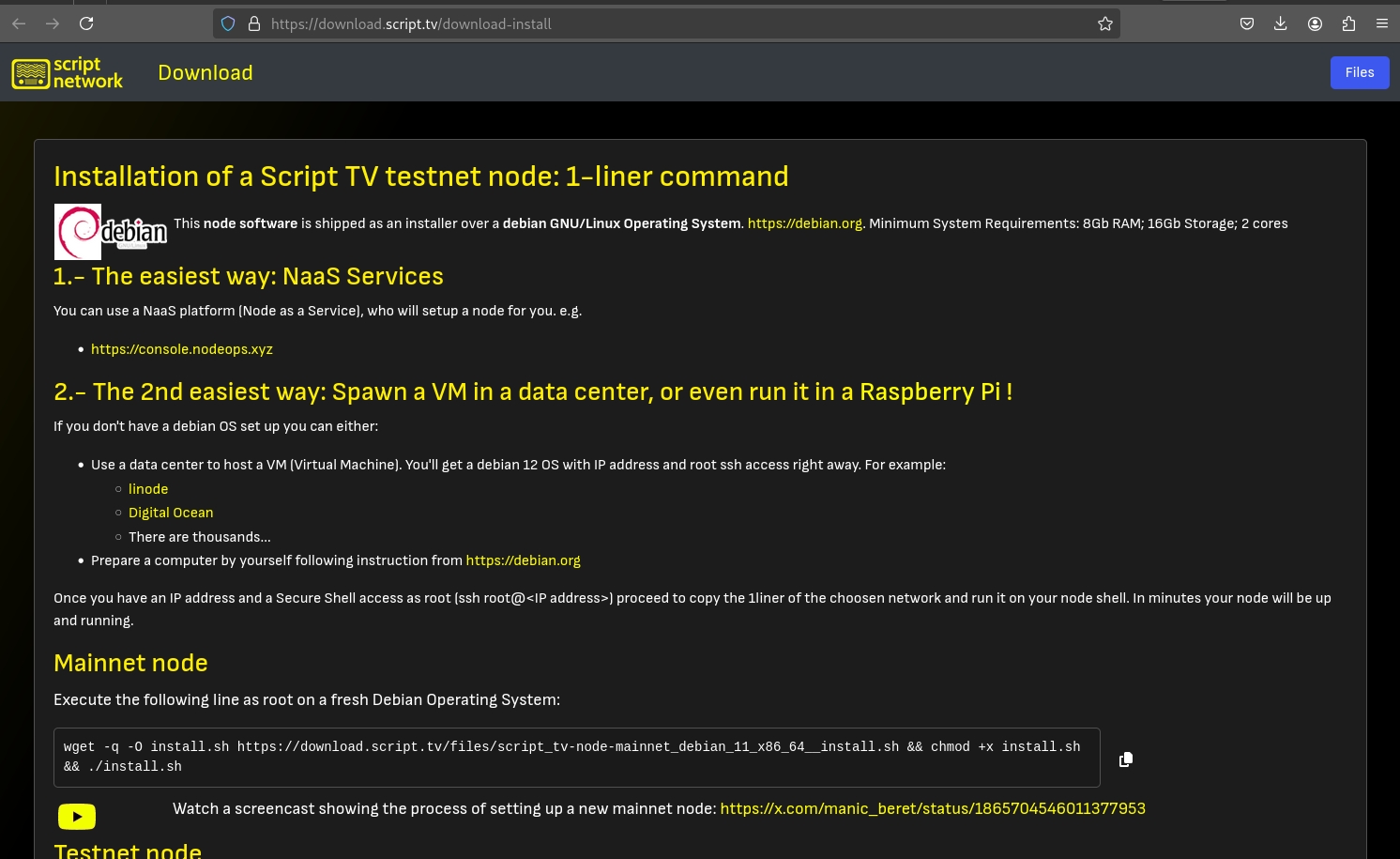
Task: Open the extensions puzzle icon
Action: (1348, 24)
